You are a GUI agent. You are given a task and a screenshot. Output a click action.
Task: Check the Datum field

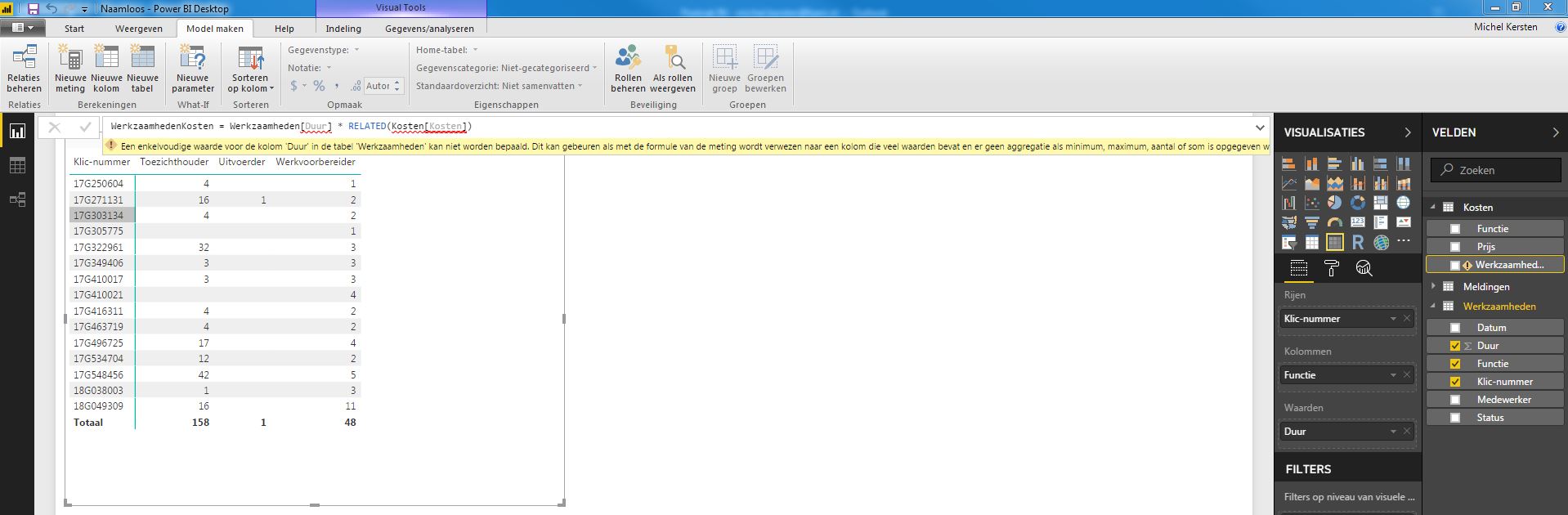[1454, 328]
